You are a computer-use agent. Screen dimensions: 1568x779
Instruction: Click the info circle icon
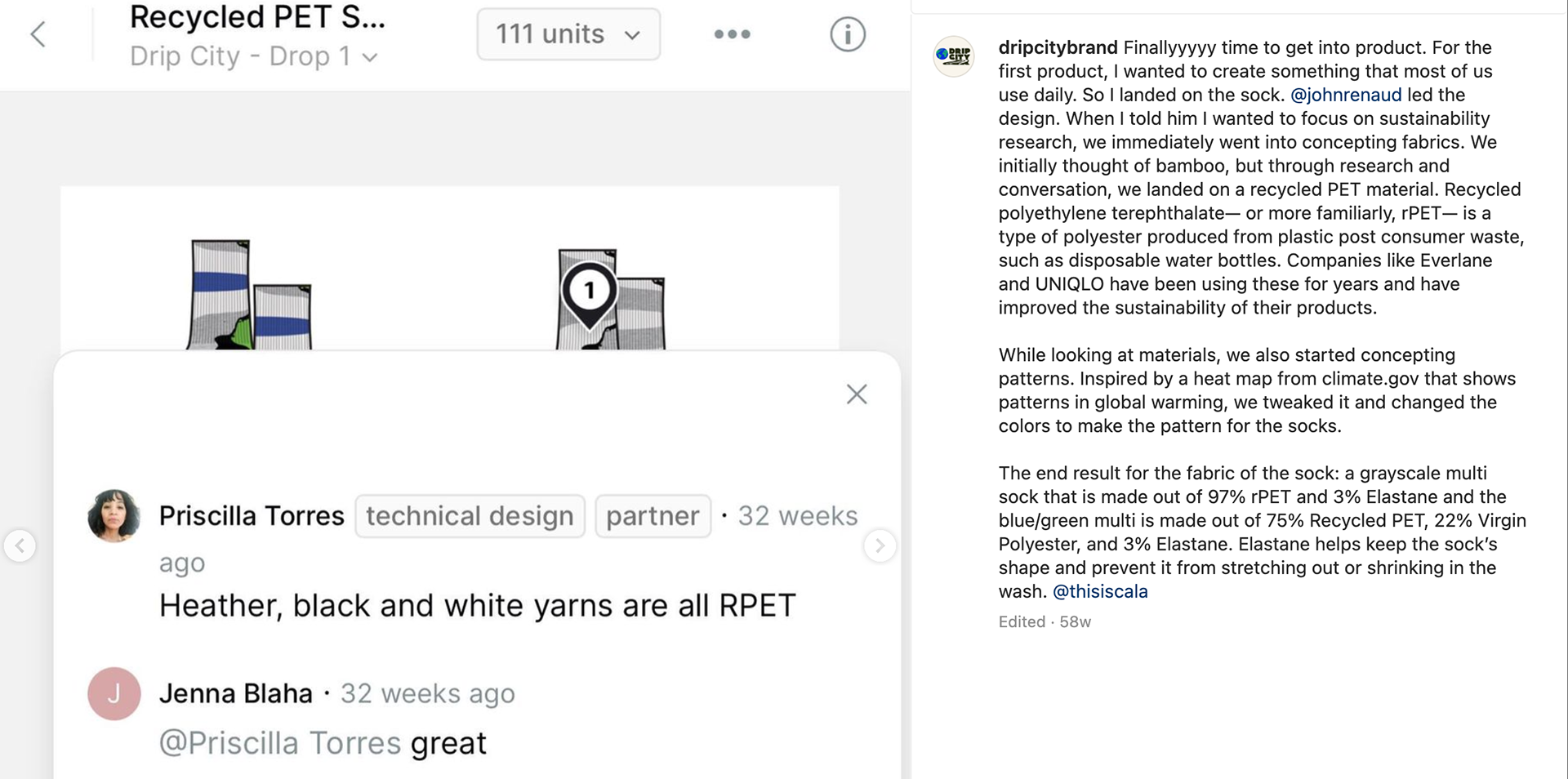[848, 34]
